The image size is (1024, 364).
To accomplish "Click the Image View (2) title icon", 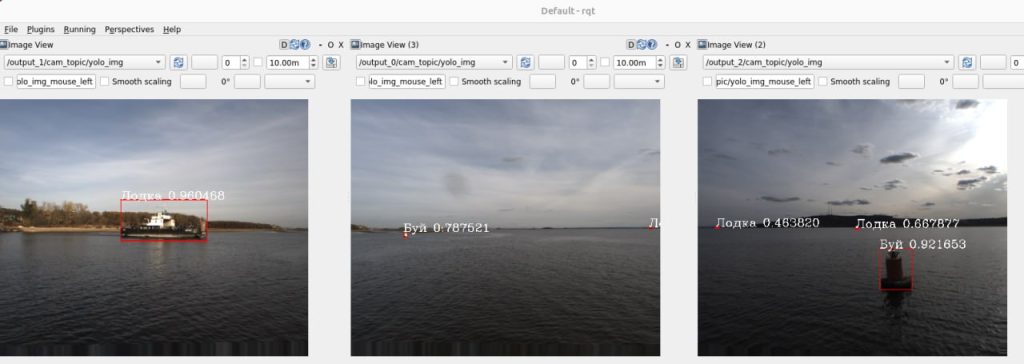I will point(702,44).
